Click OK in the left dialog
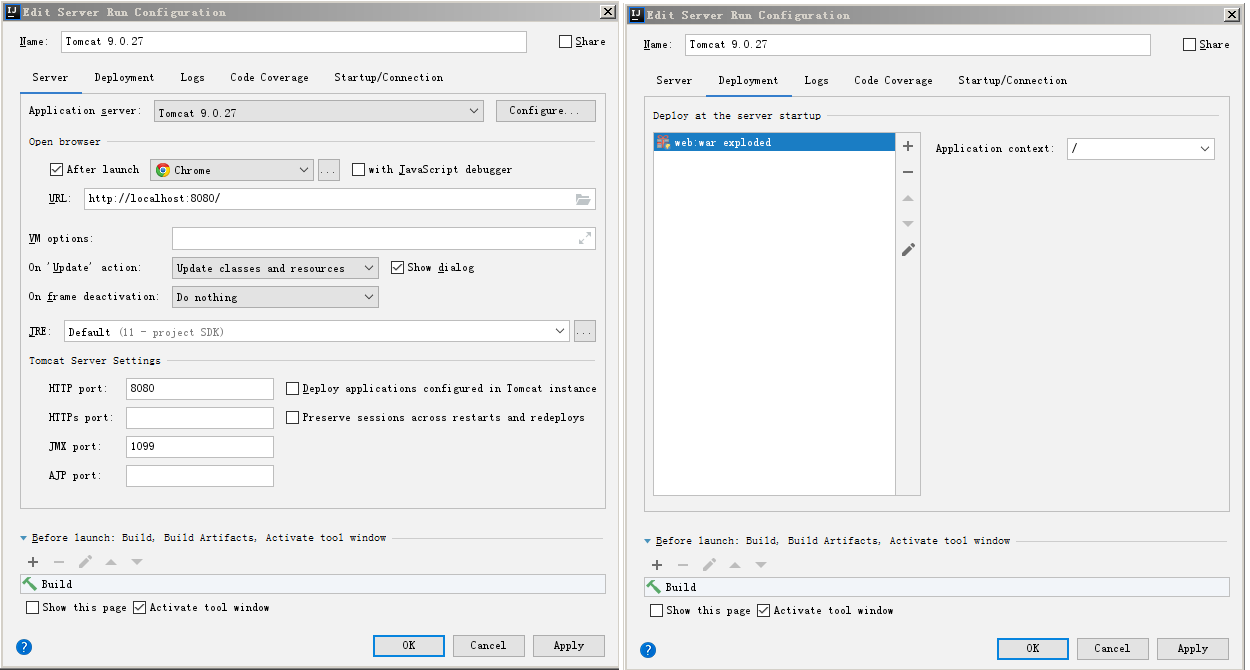This screenshot has width=1250, height=670. (409, 646)
